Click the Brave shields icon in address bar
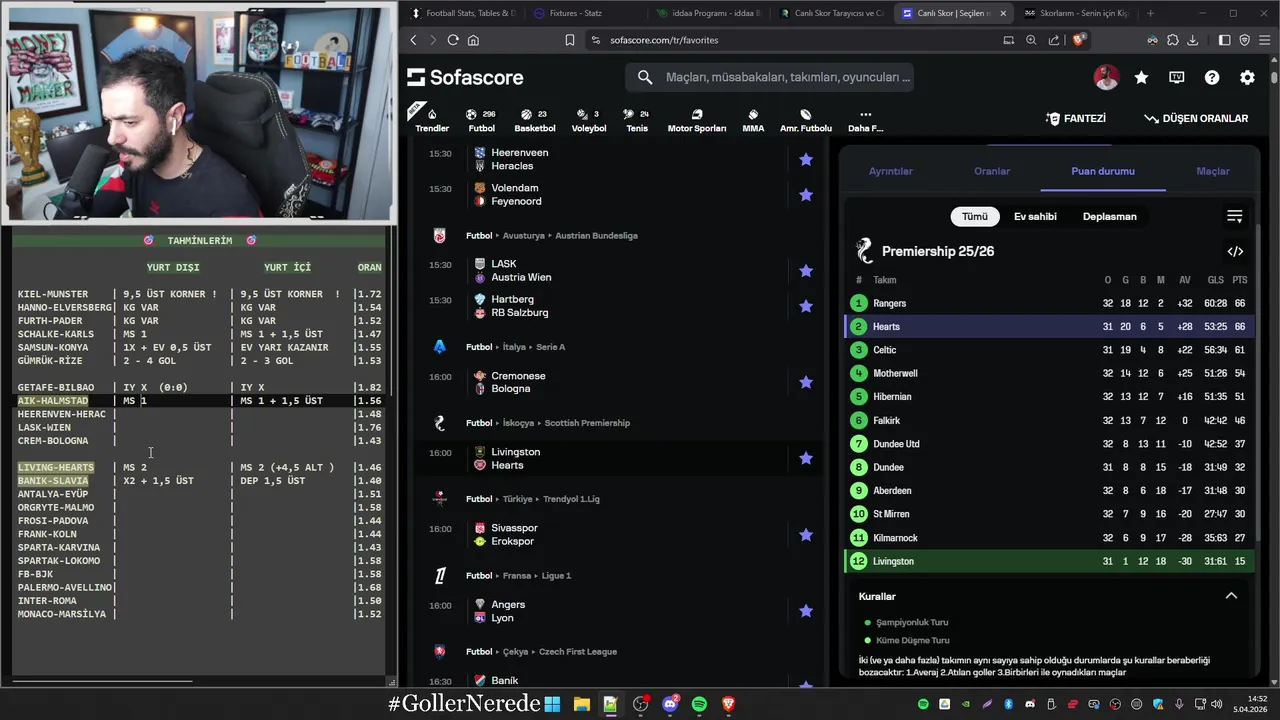The height and width of the screenshot is (720, 1280). click(1078, 40)
